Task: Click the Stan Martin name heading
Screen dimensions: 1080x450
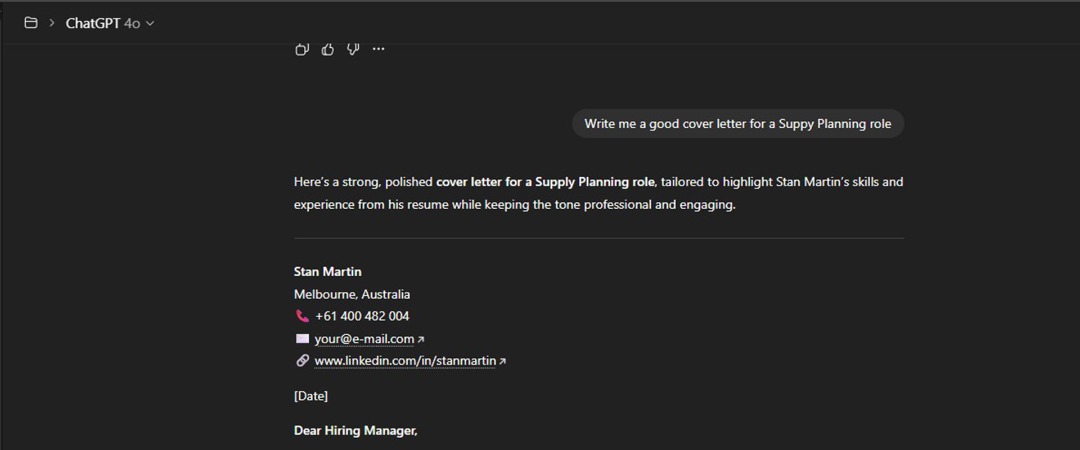Action: (328, 272)
